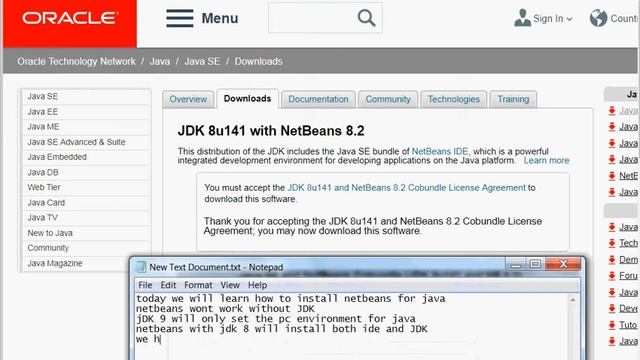Image resolution: width=640 pixels, height=360 pixels.
Task: Select Java ME in sidebar
Action: [x=86, y=127]
